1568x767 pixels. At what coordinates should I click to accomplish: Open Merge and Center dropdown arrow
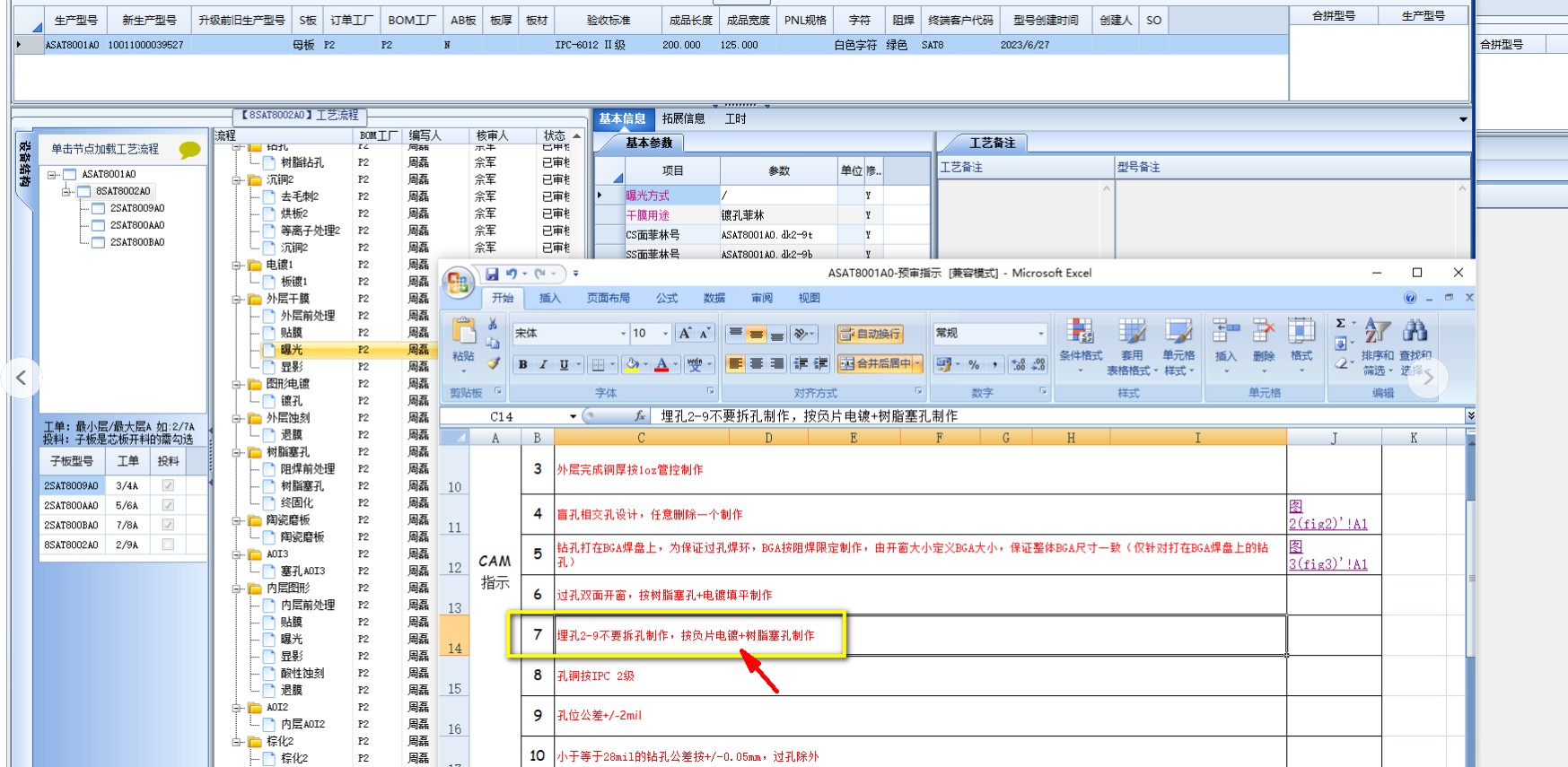click(x=917, y=364)
